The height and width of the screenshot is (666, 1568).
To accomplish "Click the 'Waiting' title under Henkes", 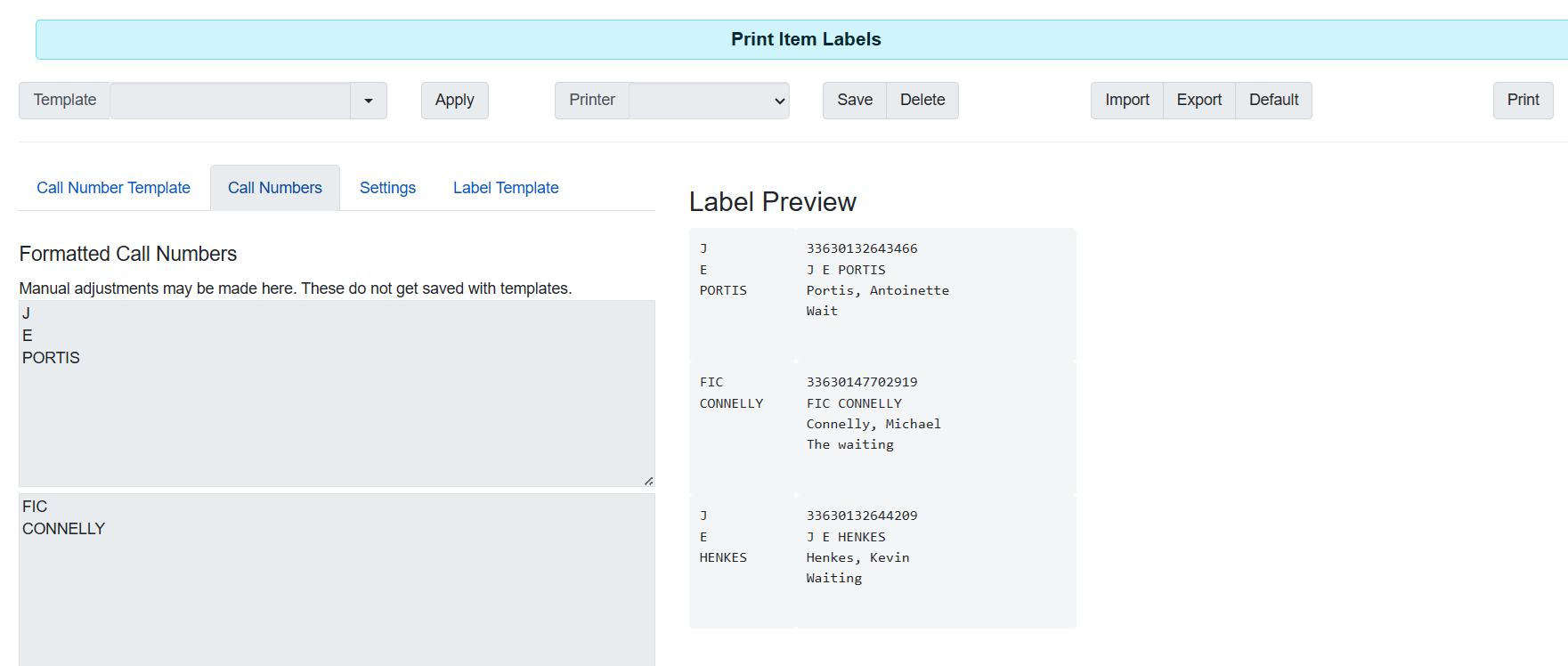I will point(834,578).
